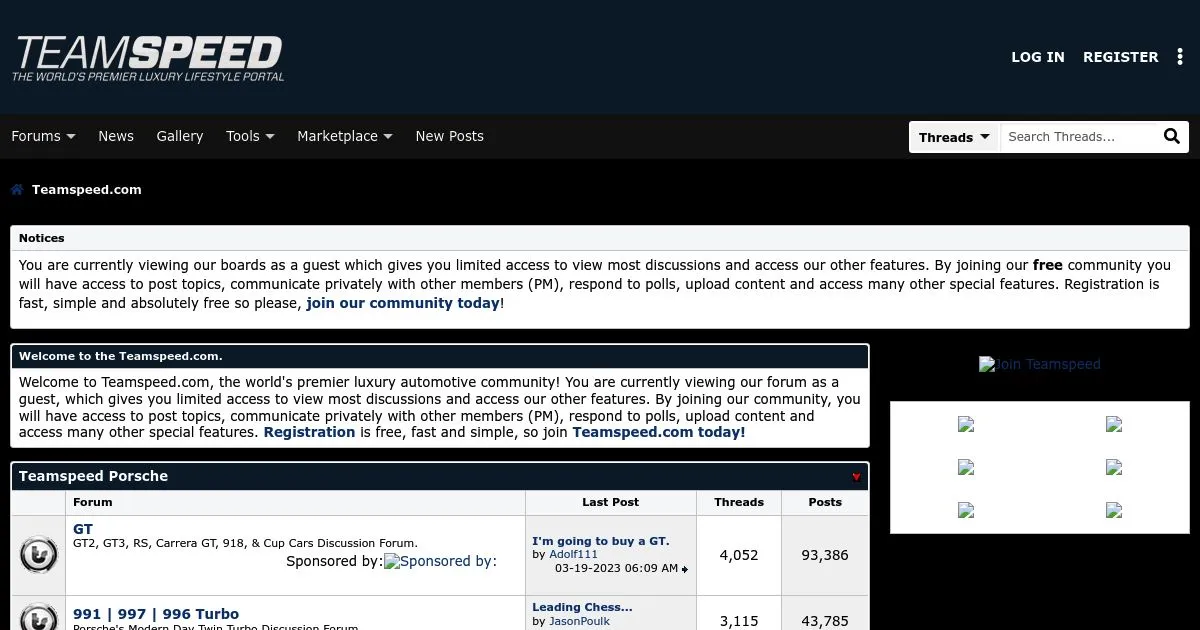This screenshot has width=1200, height=630.
Task: Open the Tools dropdown menu
Action: [250, 136]
